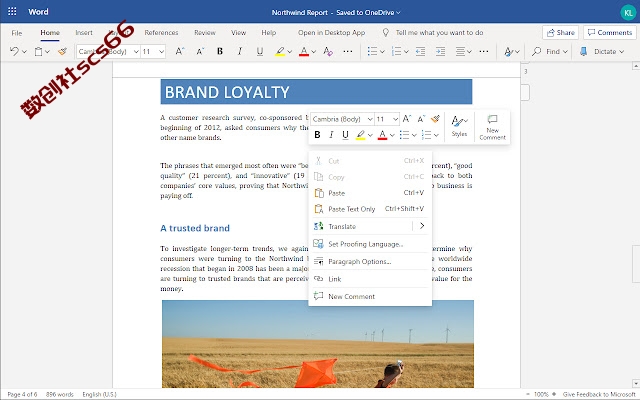Screen dimensions: 640x400
Task: Open more font options ellipsis
Action: (x=348, y=51)
